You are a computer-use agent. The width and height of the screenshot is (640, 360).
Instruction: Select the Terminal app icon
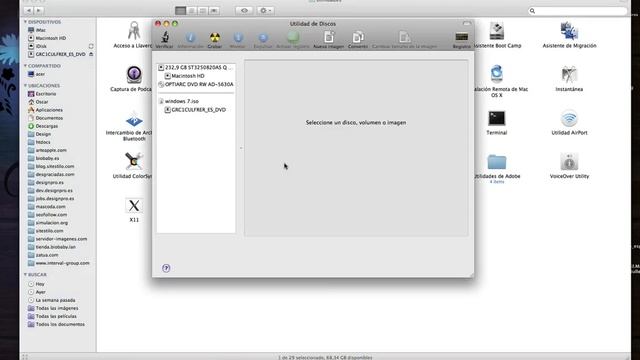[x=497, y=118]
